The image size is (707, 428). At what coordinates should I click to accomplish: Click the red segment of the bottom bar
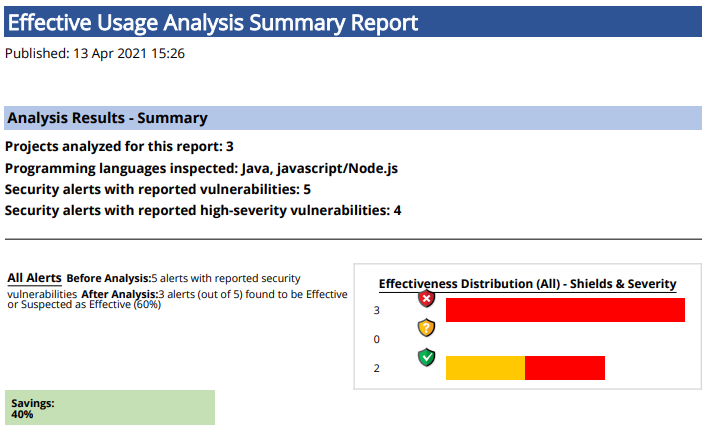pos(565,368)
